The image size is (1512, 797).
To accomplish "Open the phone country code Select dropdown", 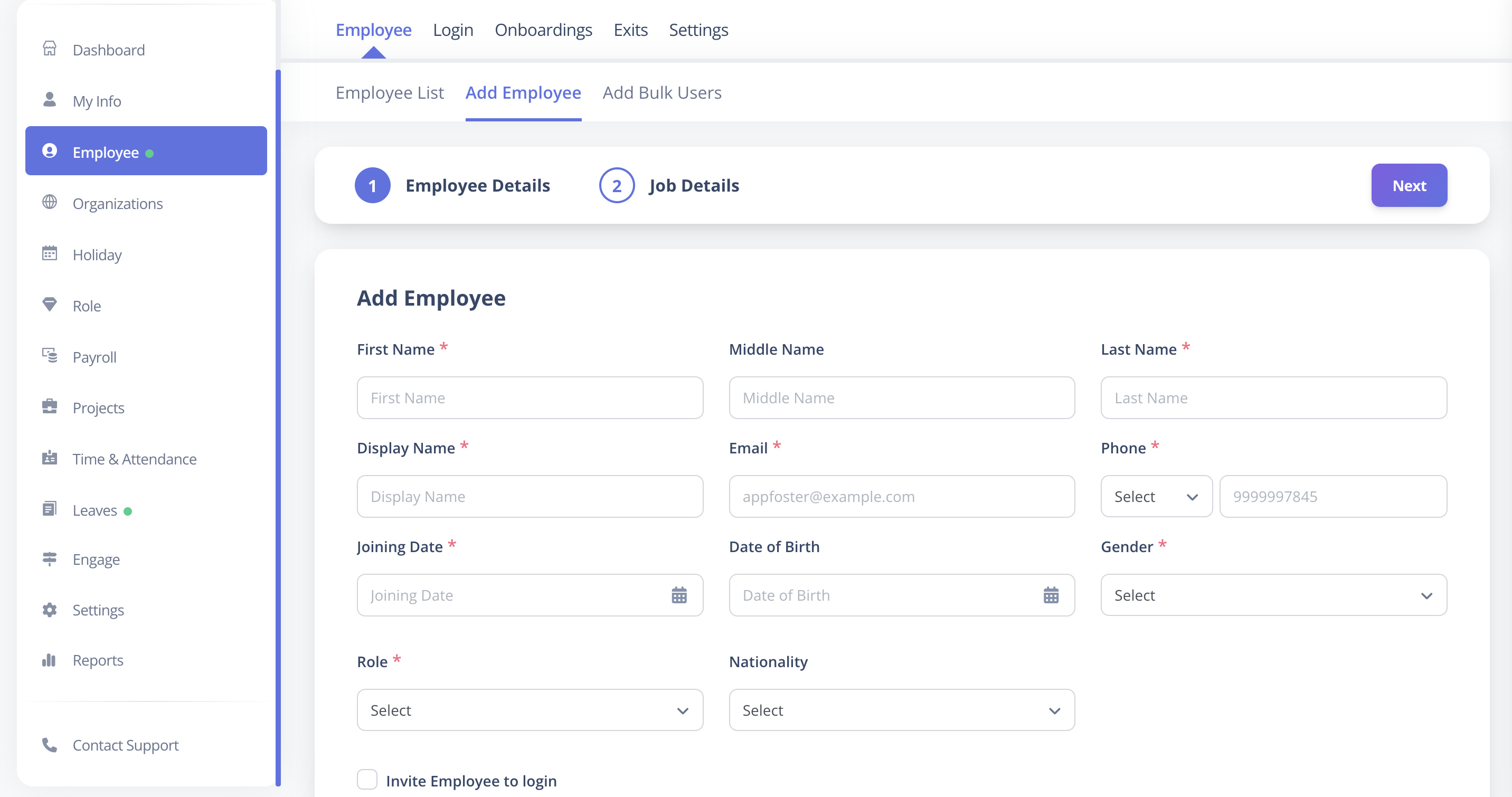I will coord(1156,497).
